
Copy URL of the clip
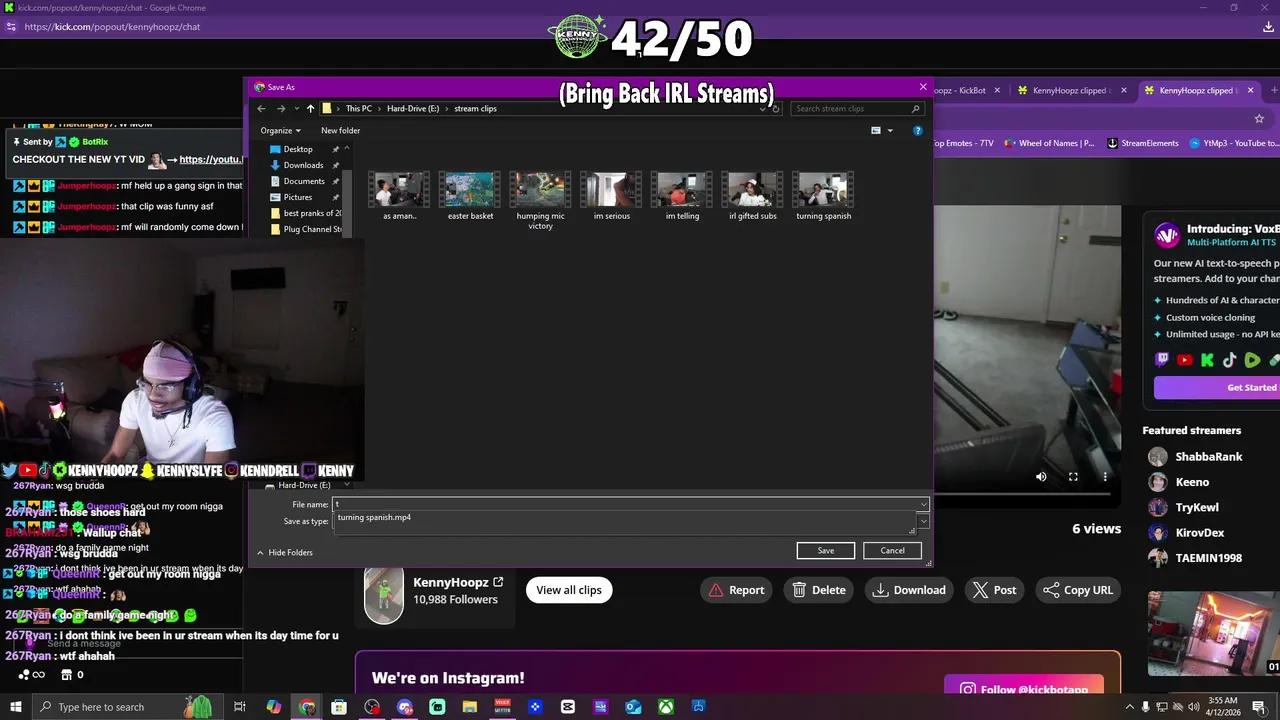(x=1078, y=590)
